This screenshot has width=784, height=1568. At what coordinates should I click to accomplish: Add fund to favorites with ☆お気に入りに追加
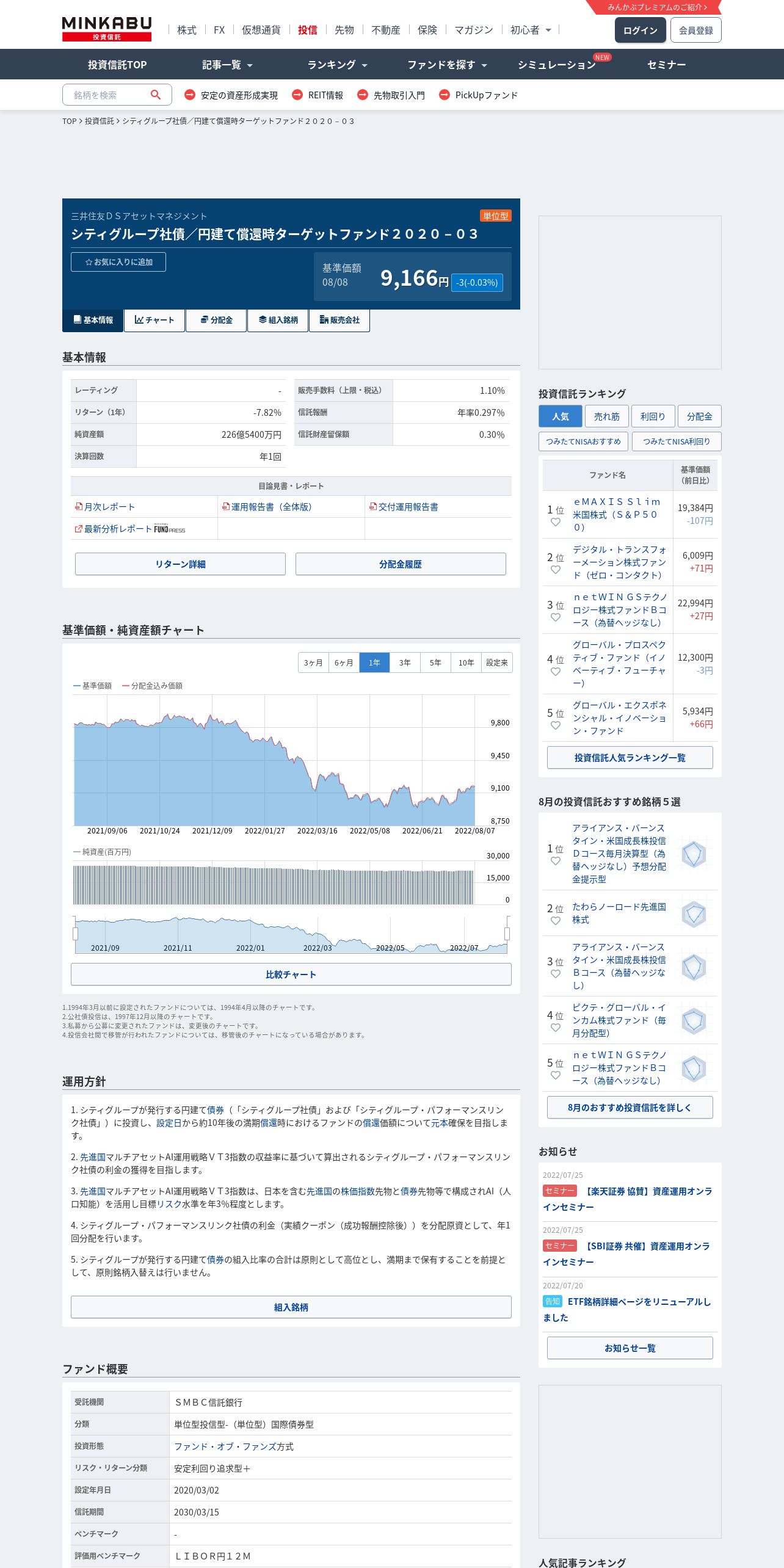click(x=118, y=262)
